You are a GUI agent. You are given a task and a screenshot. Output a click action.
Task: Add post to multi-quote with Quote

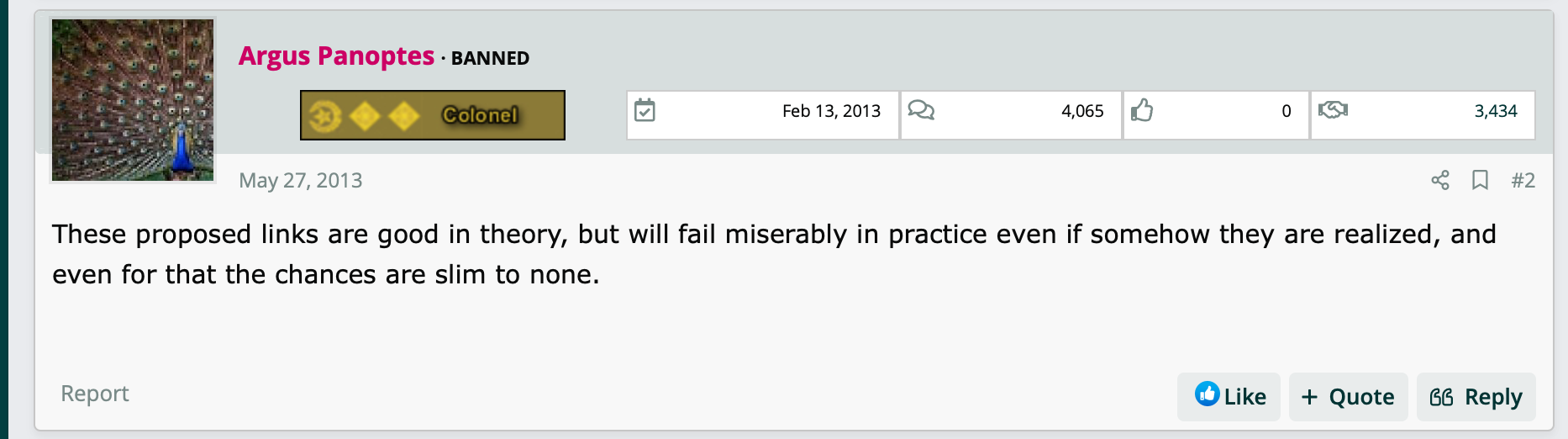coord(1348,397)
